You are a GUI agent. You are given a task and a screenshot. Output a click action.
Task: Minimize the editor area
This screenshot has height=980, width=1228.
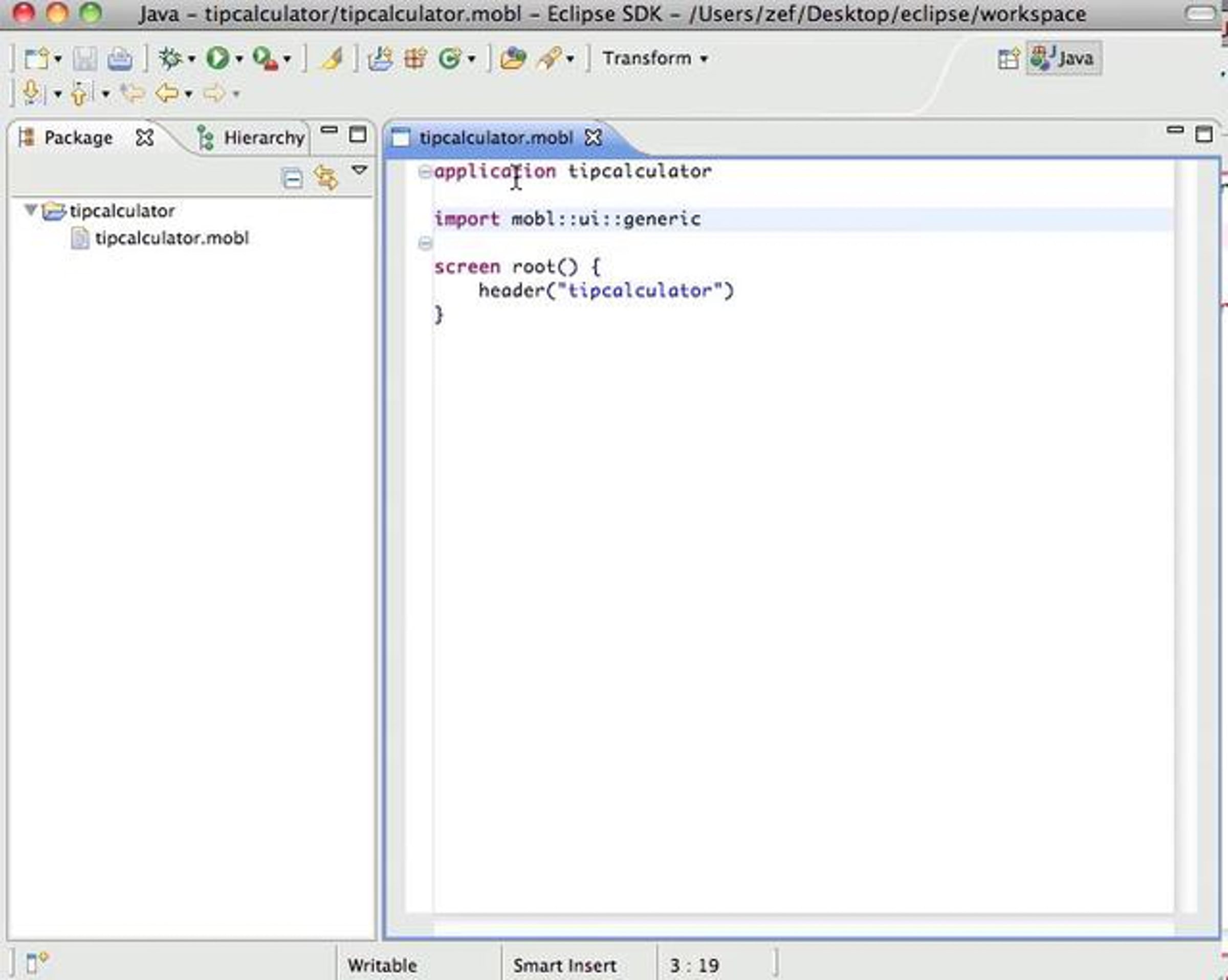(1175, 130)
